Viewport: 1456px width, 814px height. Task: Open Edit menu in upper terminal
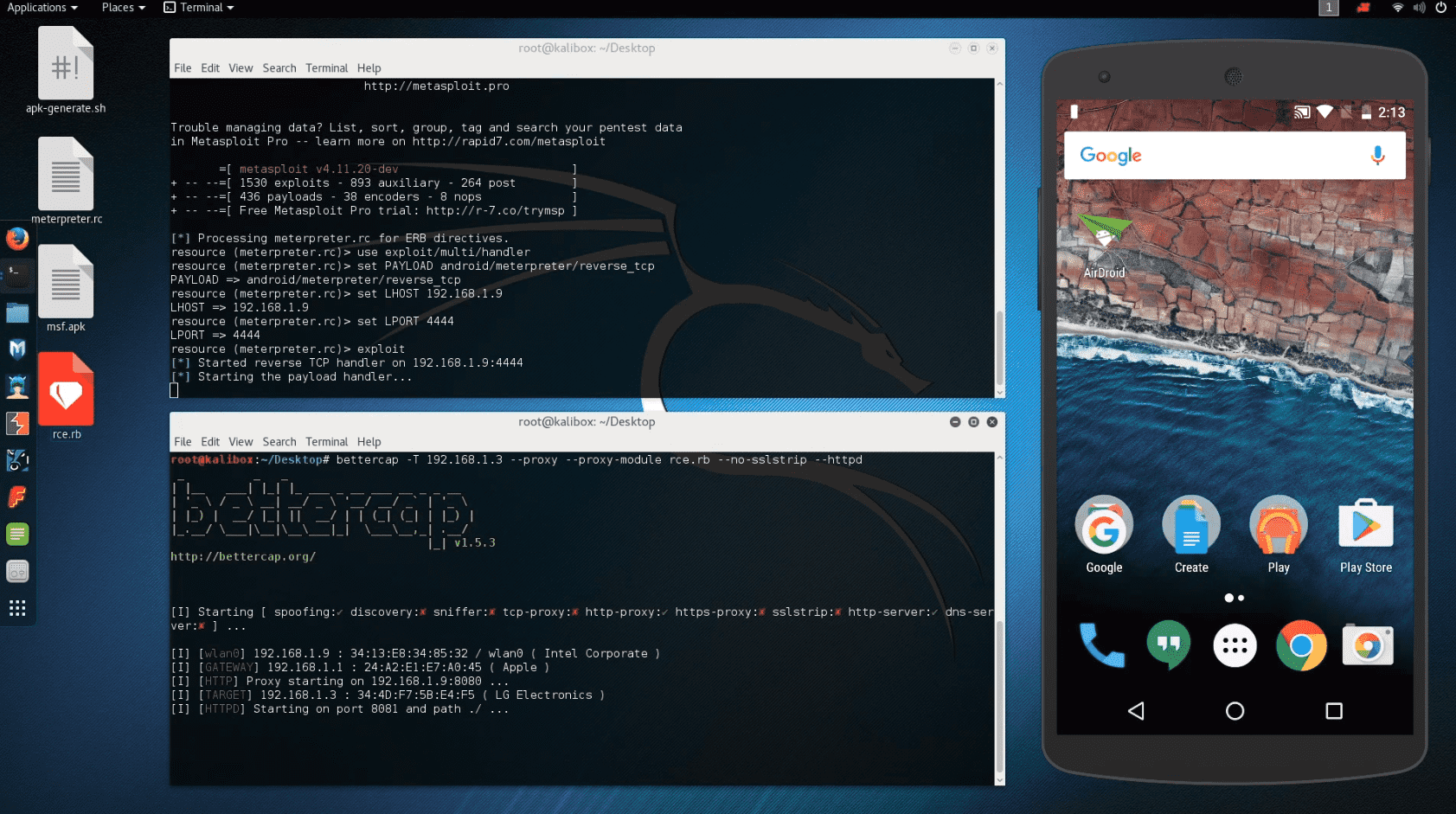click(x=210, y=68)
